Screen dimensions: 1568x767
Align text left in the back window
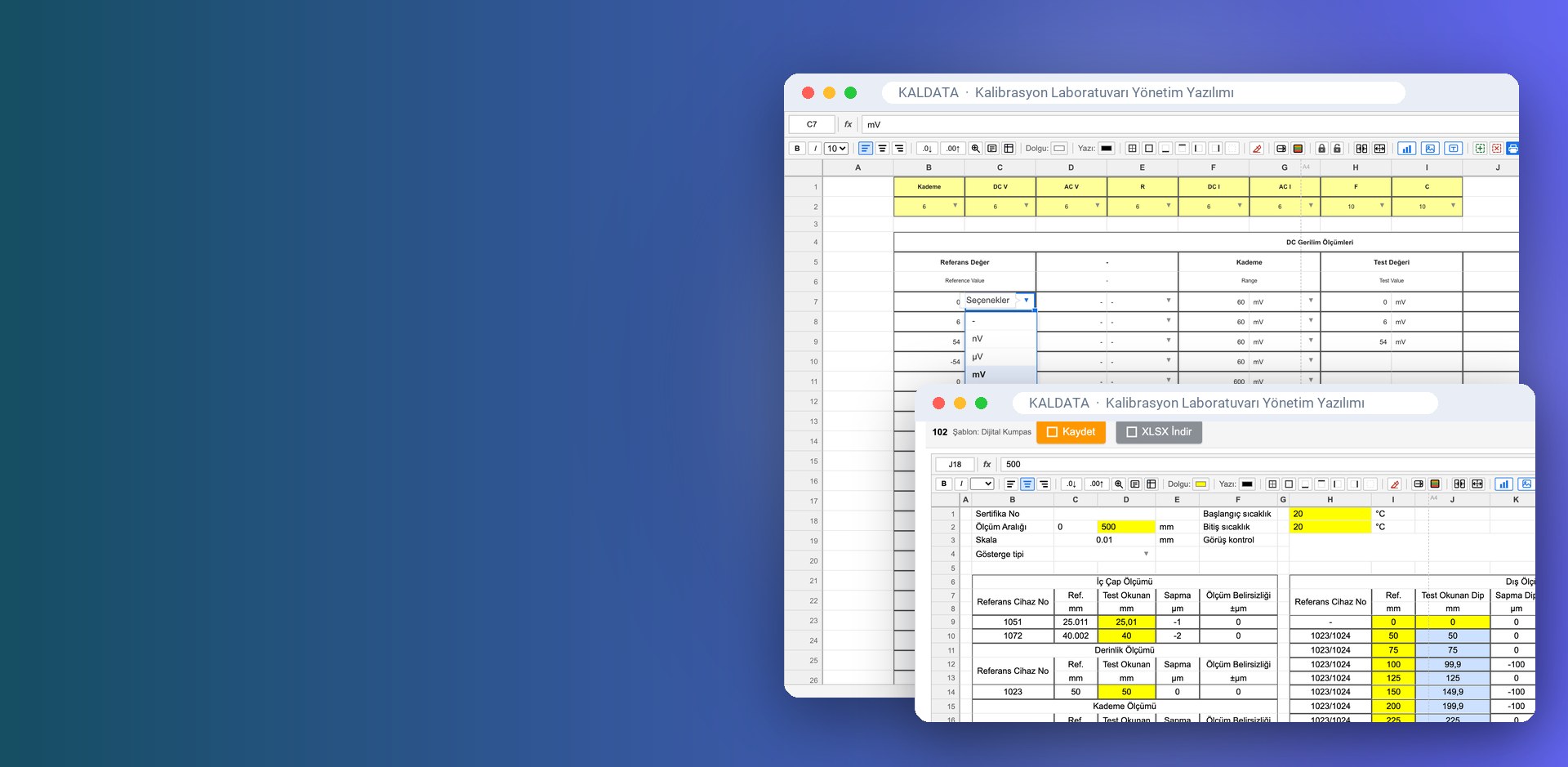[866, 149]
